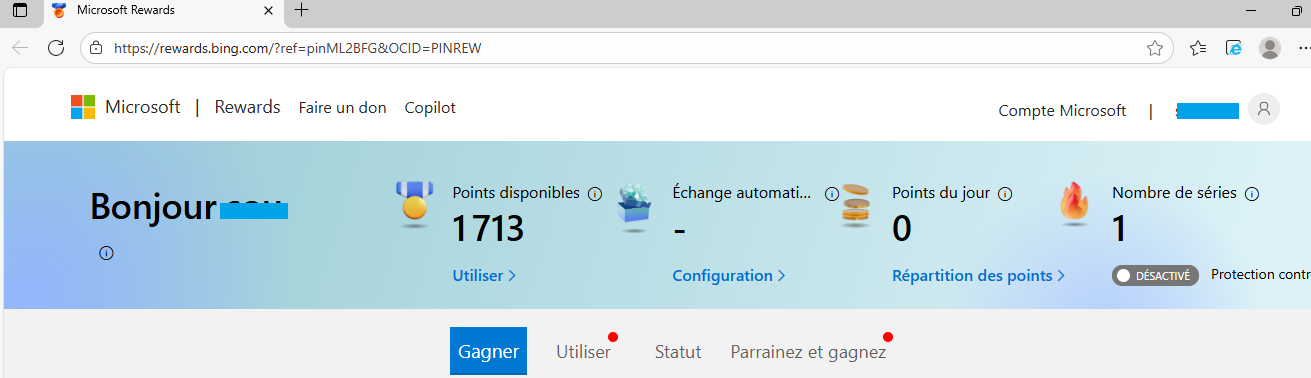Screen dimensions: 1311x378
Task: Open the Favorites list icon
Action: tap(1199, 48)
